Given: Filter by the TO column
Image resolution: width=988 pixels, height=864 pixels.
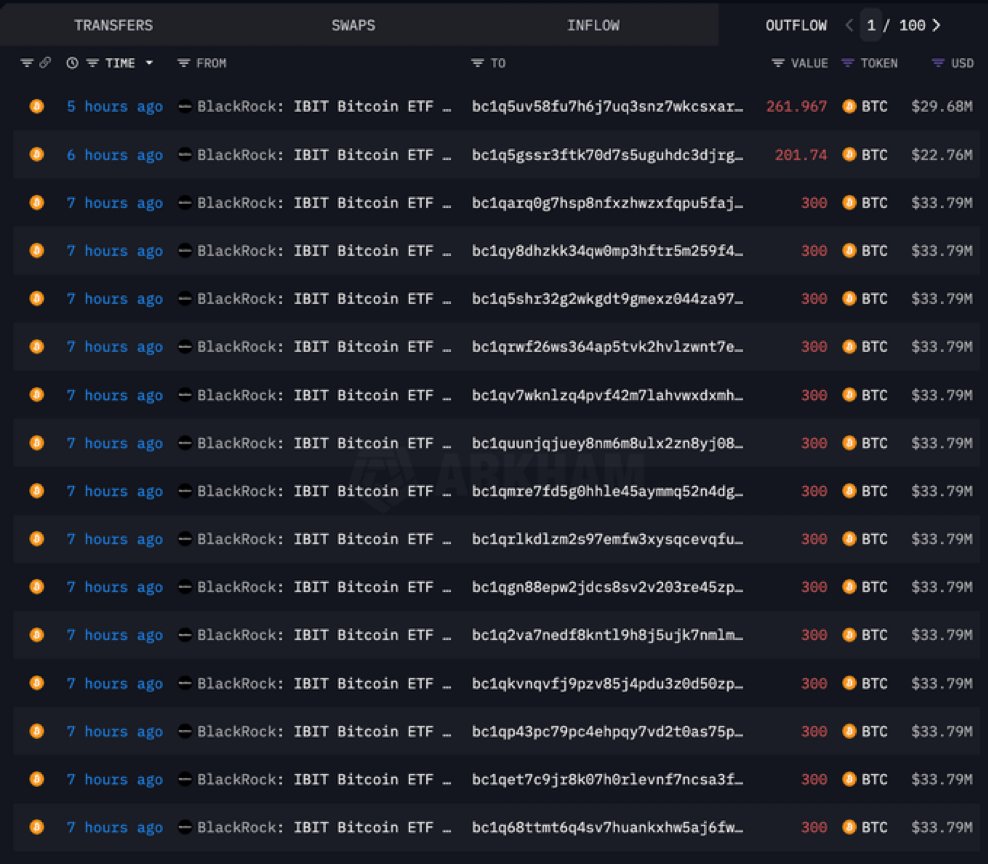Looking at the screenshot, I should (478, 63).
